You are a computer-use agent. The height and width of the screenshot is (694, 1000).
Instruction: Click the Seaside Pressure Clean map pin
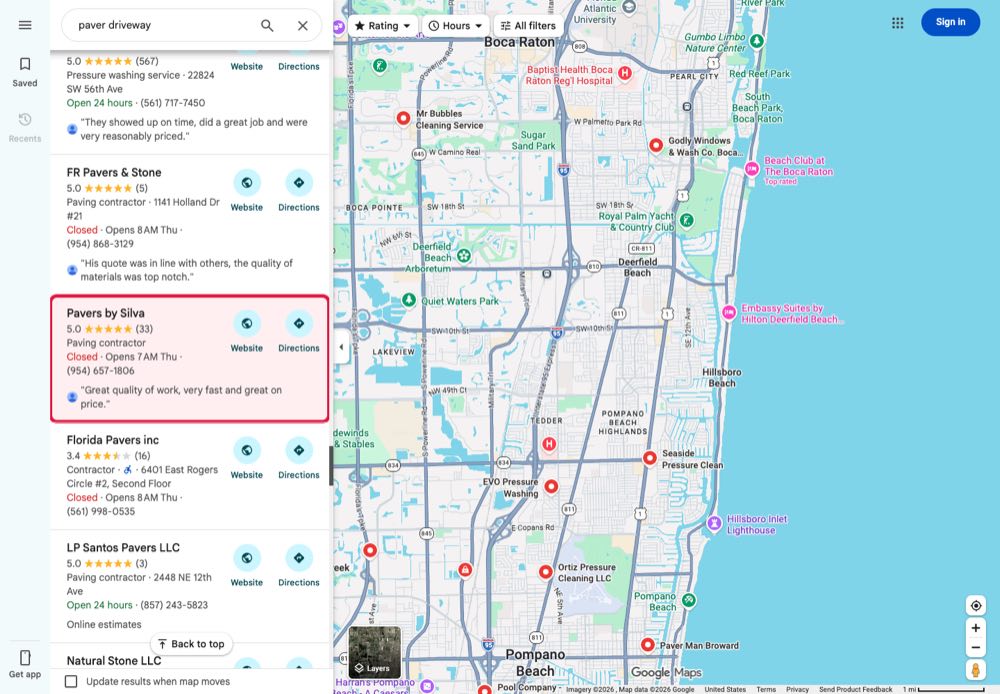point(650,458)
